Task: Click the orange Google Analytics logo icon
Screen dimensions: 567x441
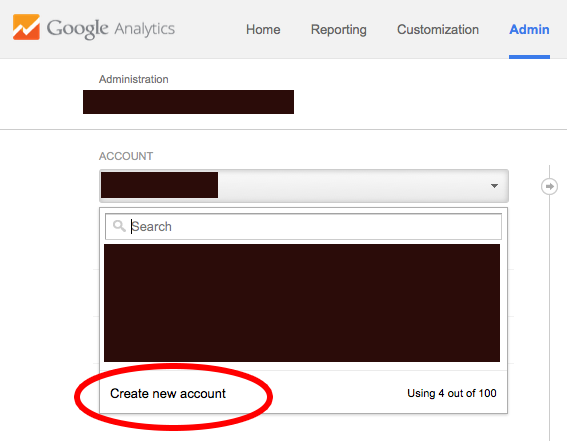Action: 26,27
